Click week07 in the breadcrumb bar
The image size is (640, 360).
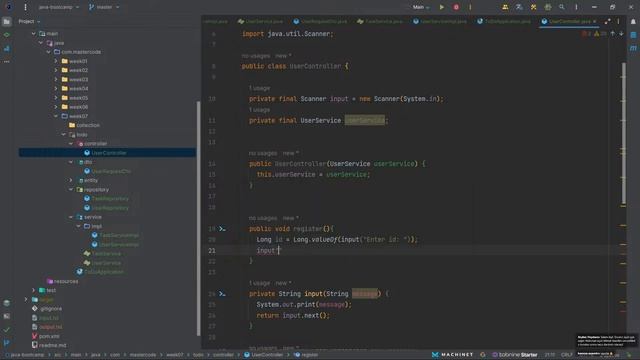[174, 355]
